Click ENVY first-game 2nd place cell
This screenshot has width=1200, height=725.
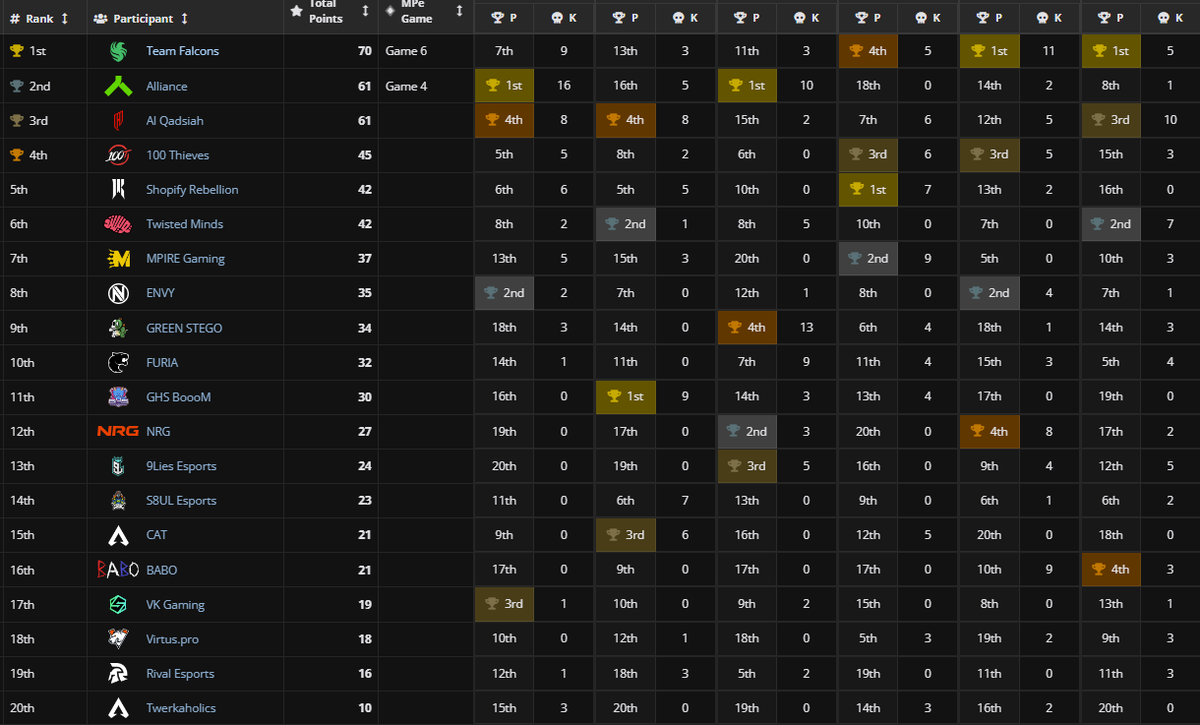coord(504,293)
